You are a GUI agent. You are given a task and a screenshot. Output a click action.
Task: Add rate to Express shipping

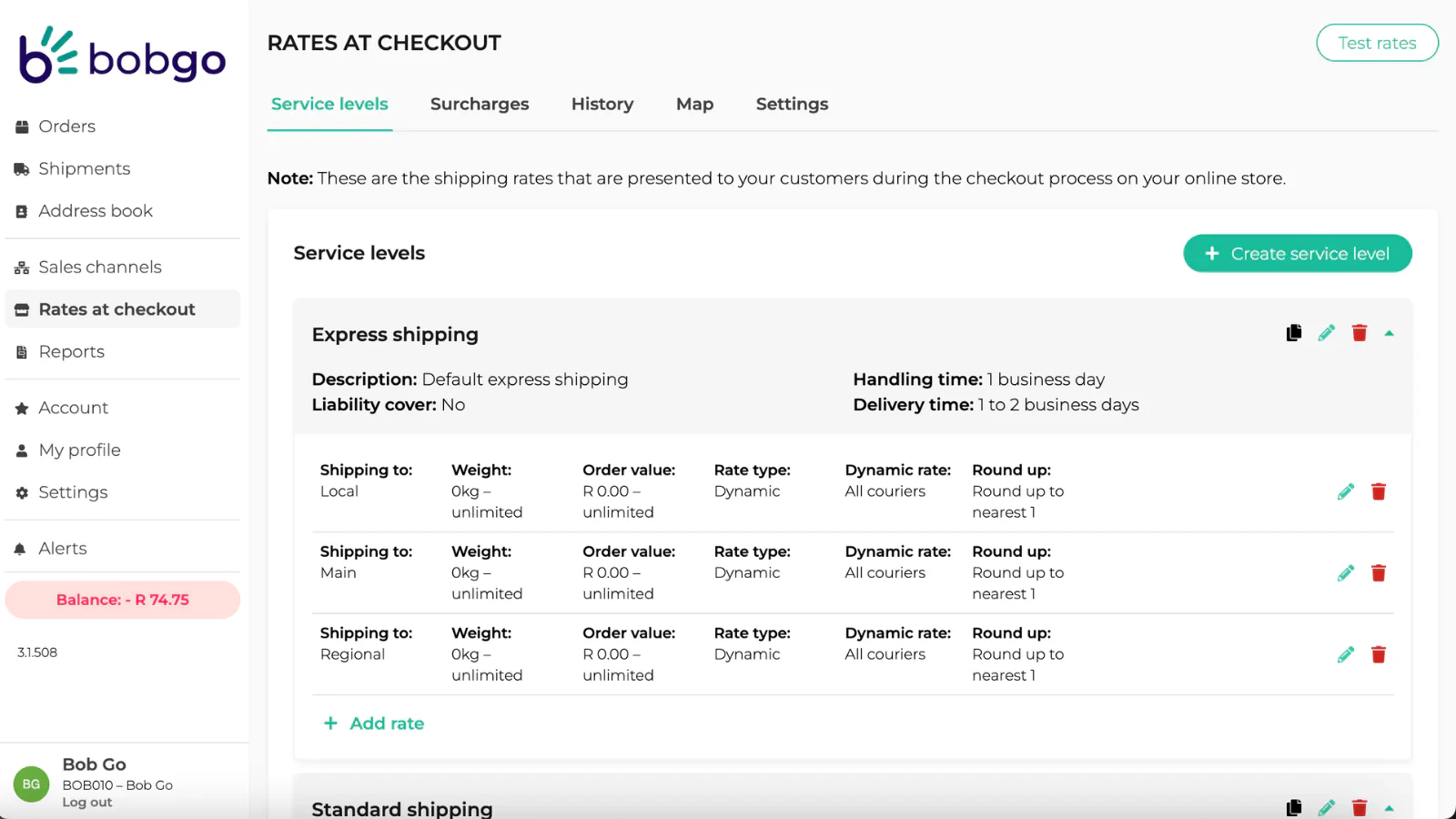374,723
